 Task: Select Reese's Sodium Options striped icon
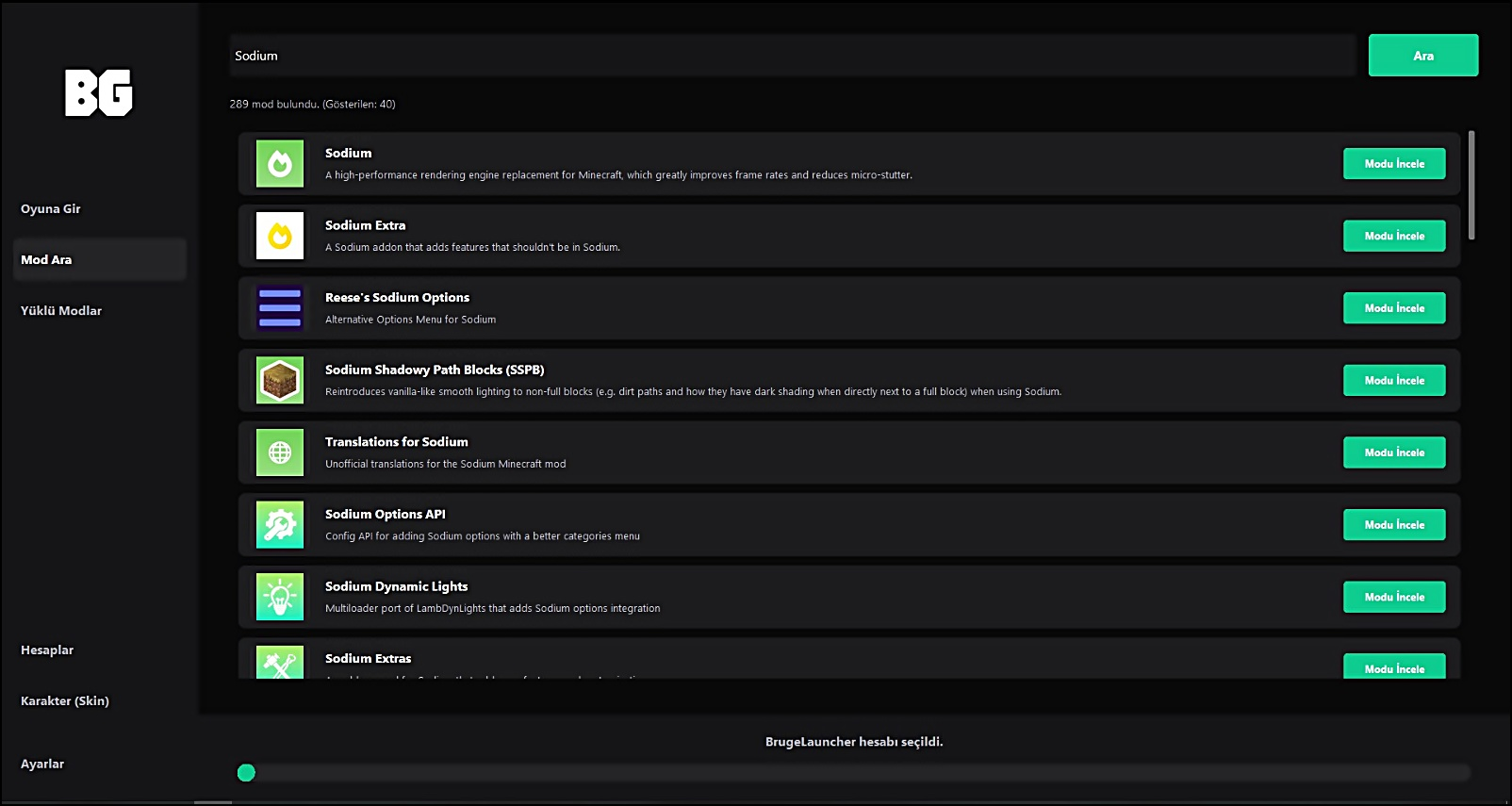point(280,308)
